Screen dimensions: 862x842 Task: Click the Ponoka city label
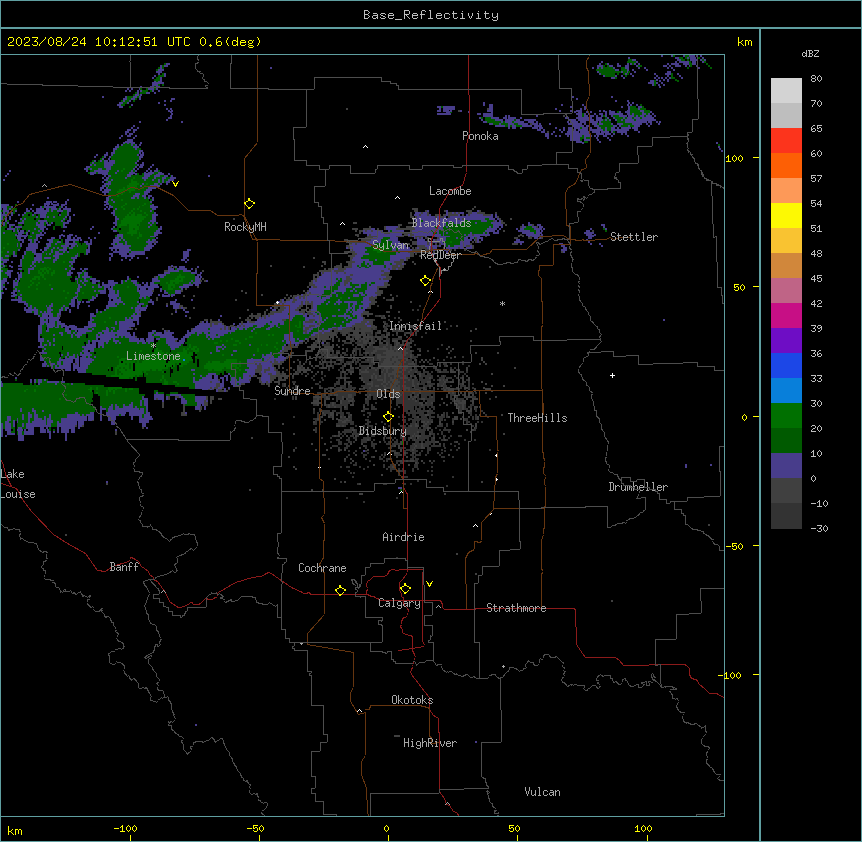point(480,136)
